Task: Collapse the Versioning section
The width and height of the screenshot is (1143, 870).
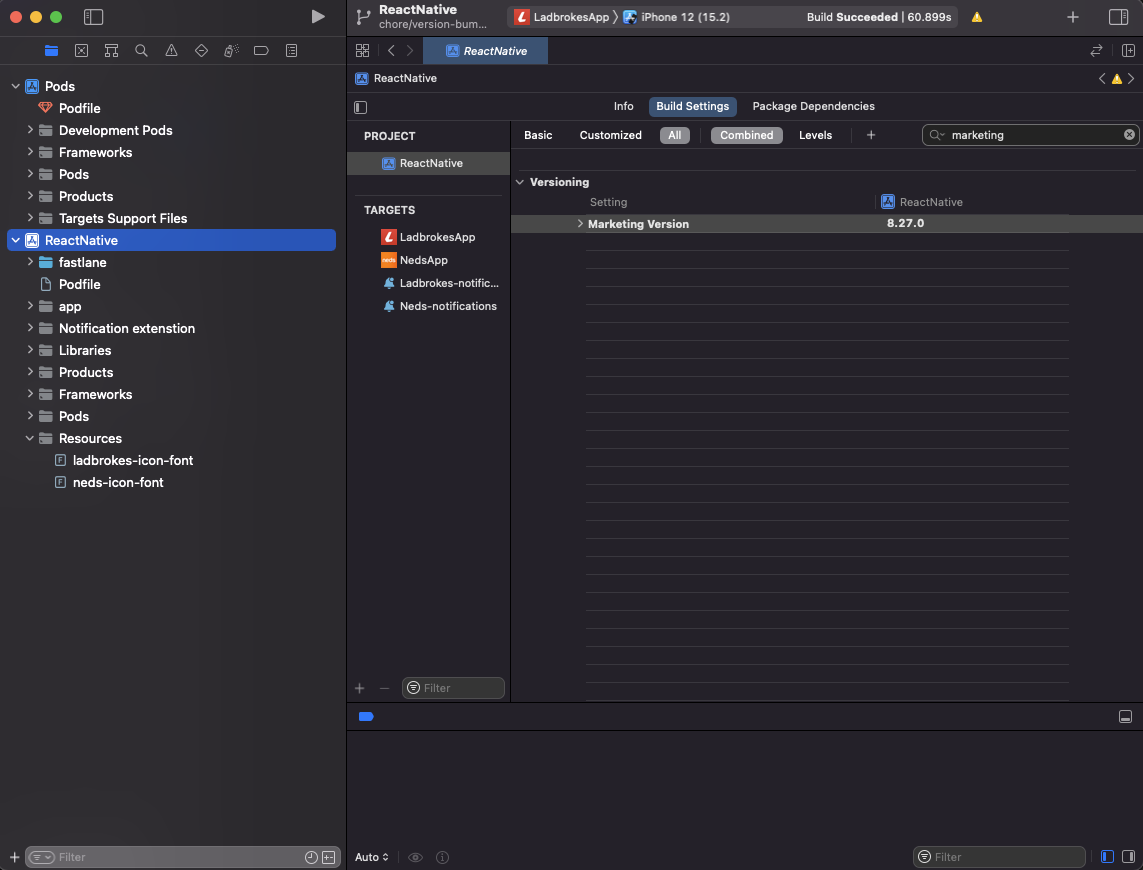Action: pyautogui.click(x=520, y=182)
